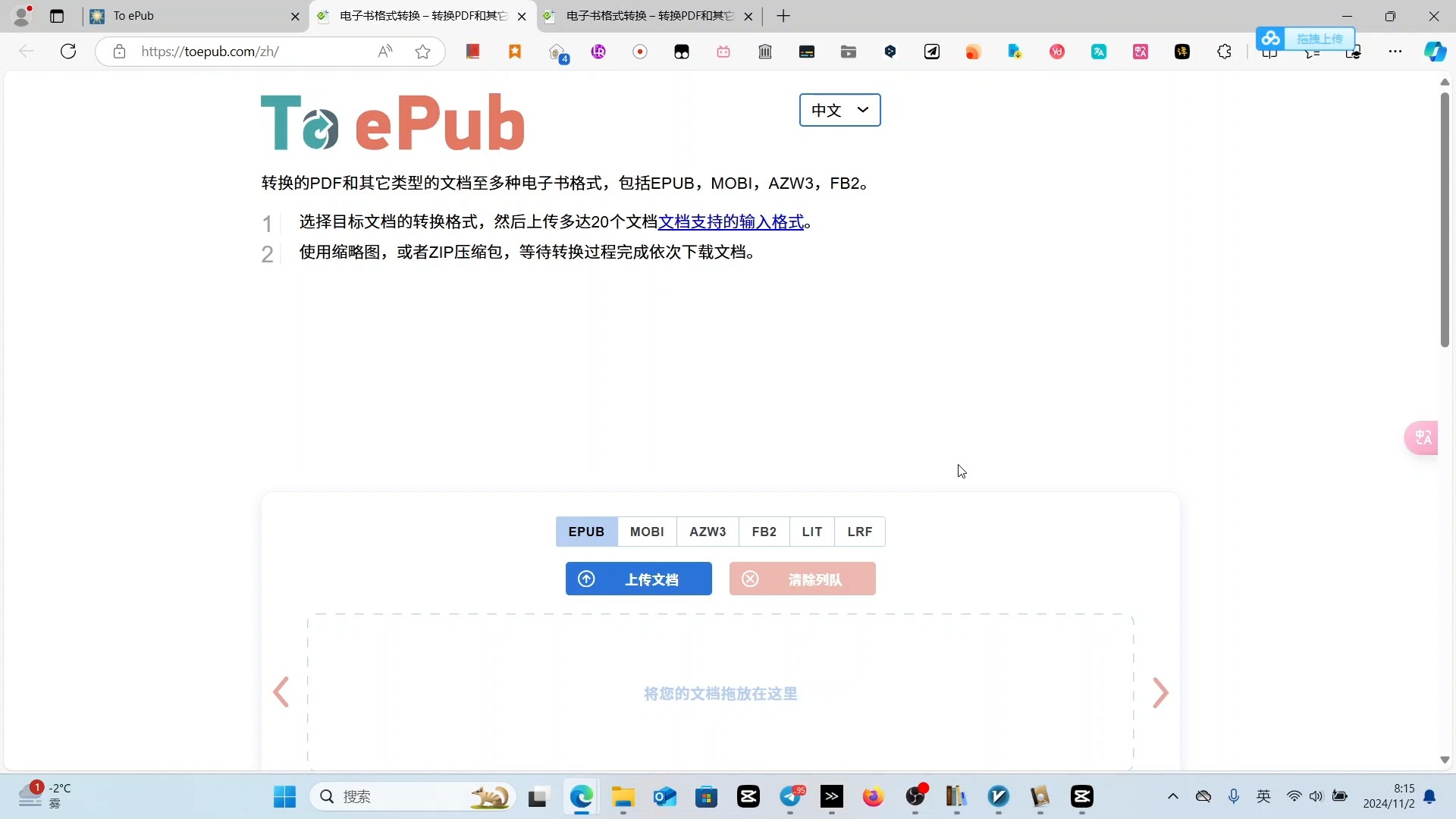Click the pink TV bilibili extension icon
This screenshot has width=1456, height=819.
pyautogui.click(x=723, y=51)
